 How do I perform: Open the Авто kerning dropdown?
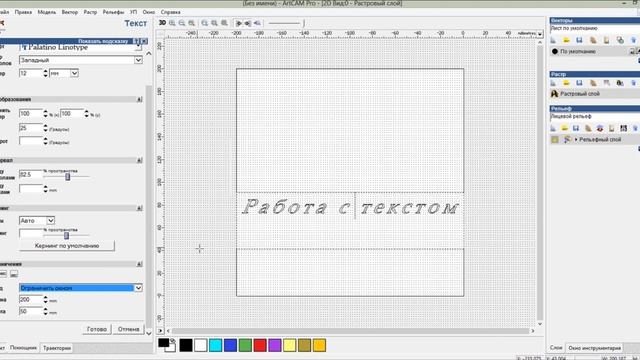[x=51, y=220]
